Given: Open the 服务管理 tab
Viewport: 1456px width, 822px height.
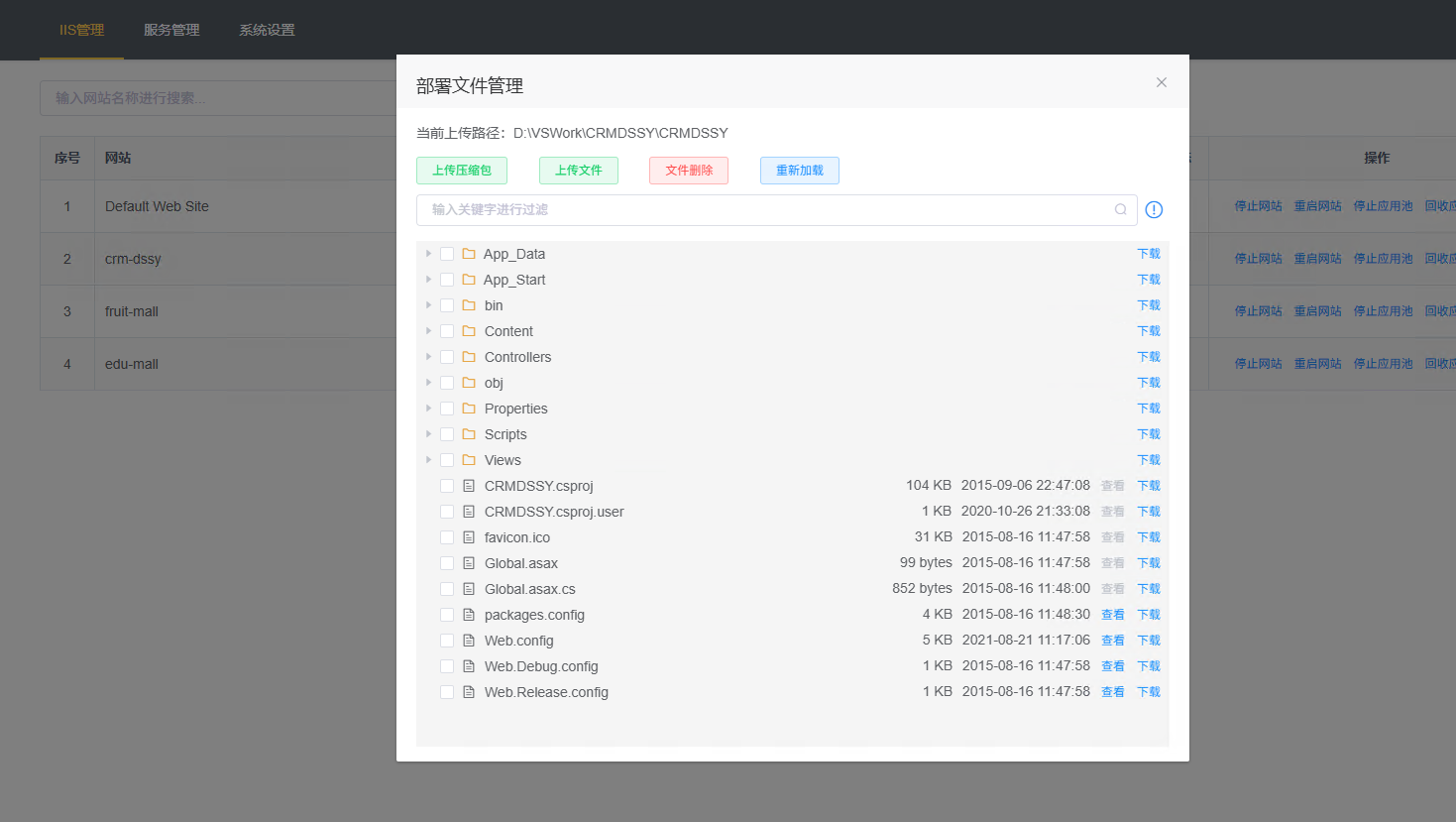Looking at the screenshot, I should (171, 30).
